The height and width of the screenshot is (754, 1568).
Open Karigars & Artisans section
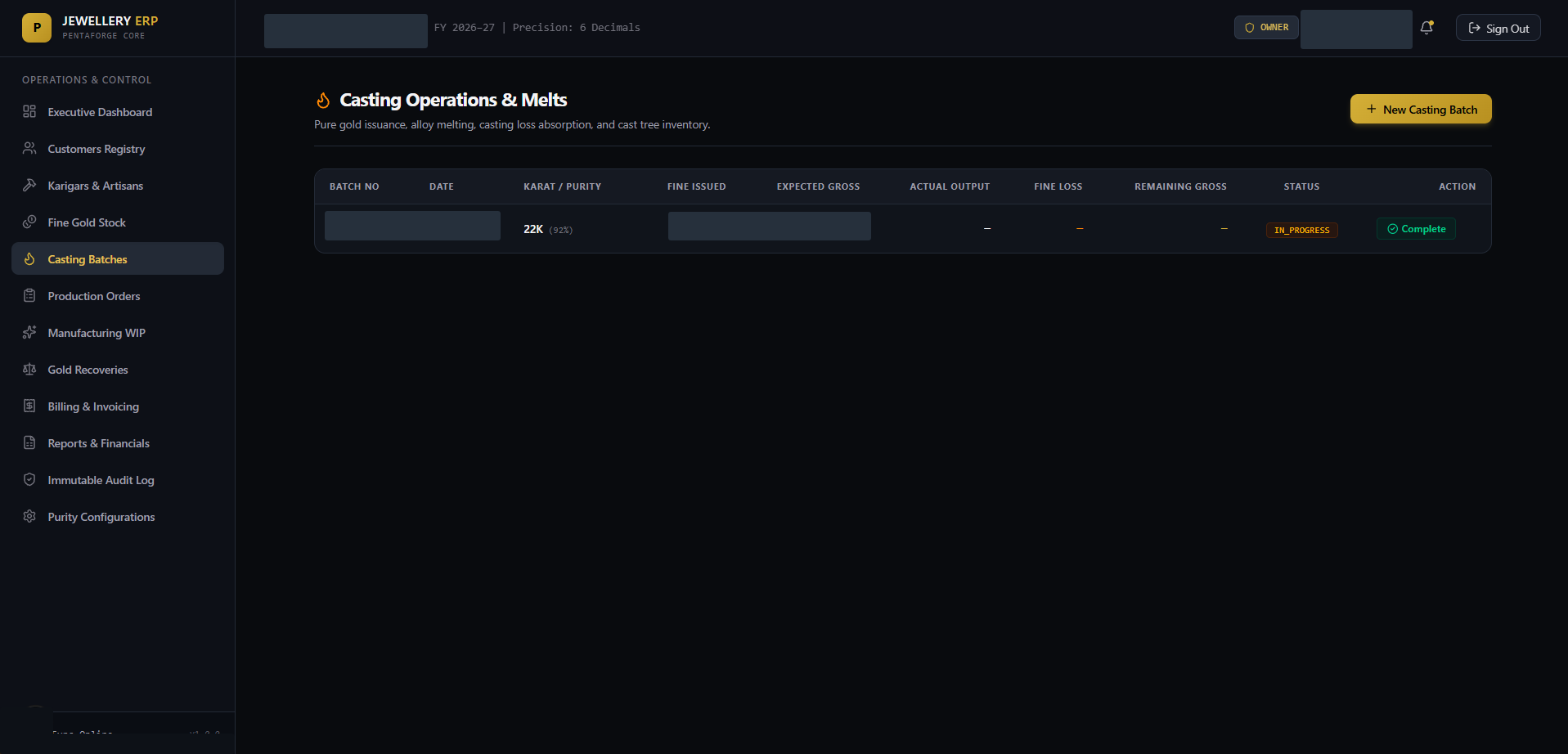(x=118, y=186)
